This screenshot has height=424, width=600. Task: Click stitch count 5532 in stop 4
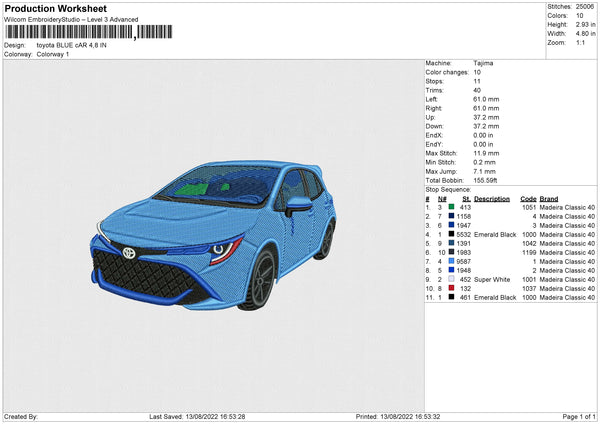click(463, 234)
